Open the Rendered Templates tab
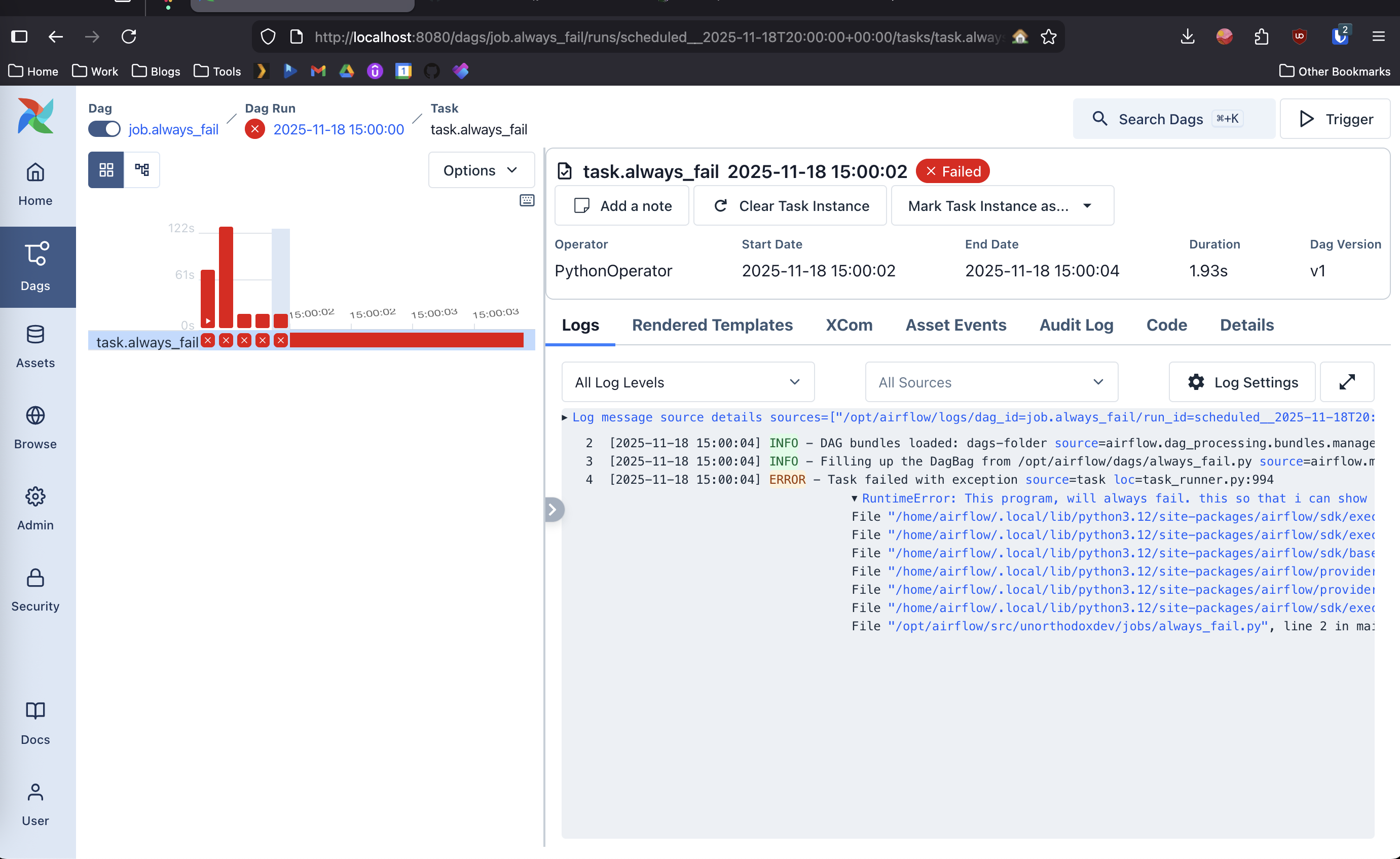This screenshot has width=1400, height=859. pyautogui.click(x=712, y=325)
